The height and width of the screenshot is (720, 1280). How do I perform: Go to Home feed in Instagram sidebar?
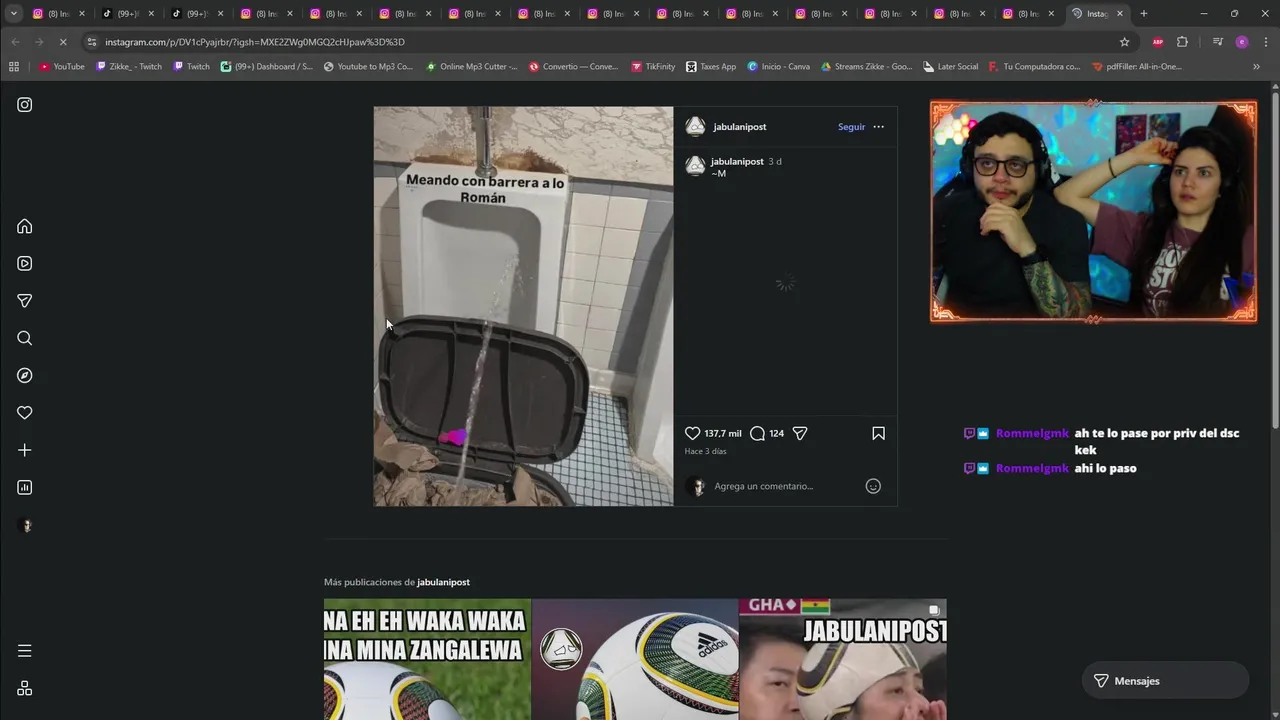tap(25, 226)
